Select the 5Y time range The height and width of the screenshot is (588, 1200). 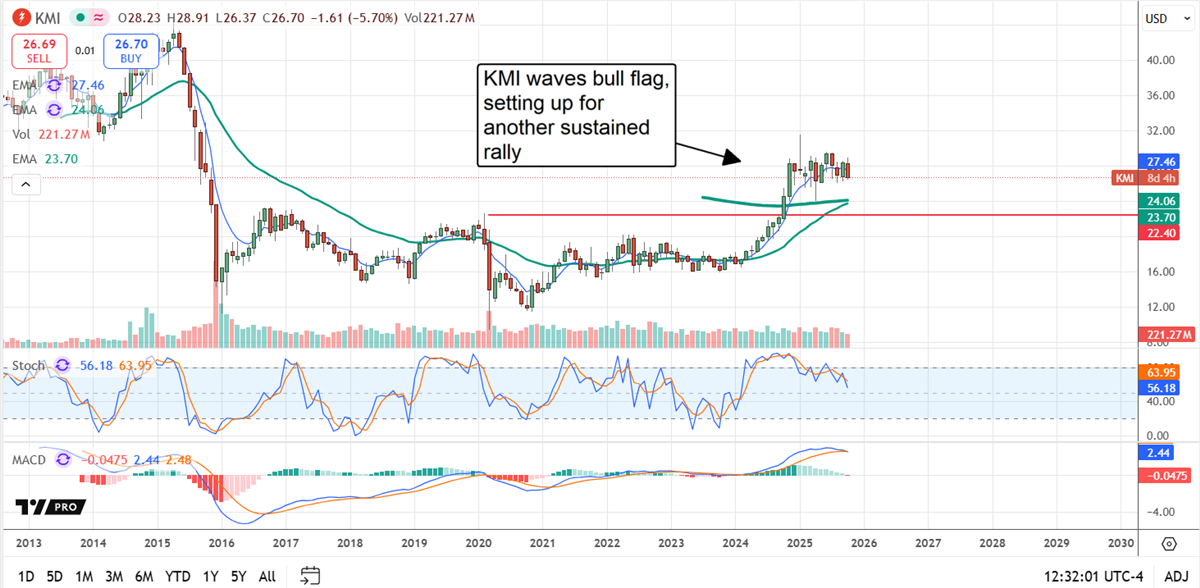coord(238,576)
